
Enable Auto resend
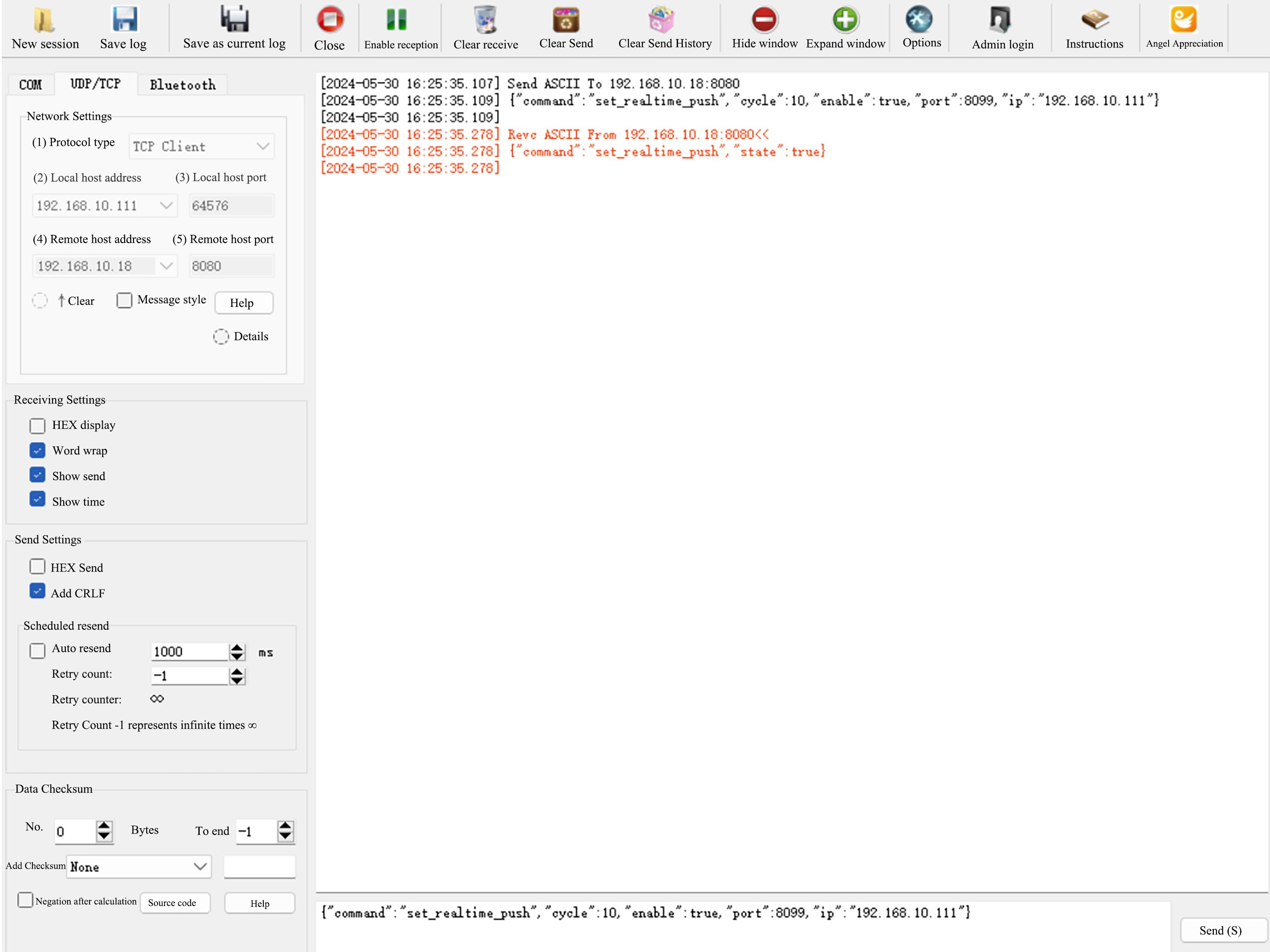(x=37, y=650)
